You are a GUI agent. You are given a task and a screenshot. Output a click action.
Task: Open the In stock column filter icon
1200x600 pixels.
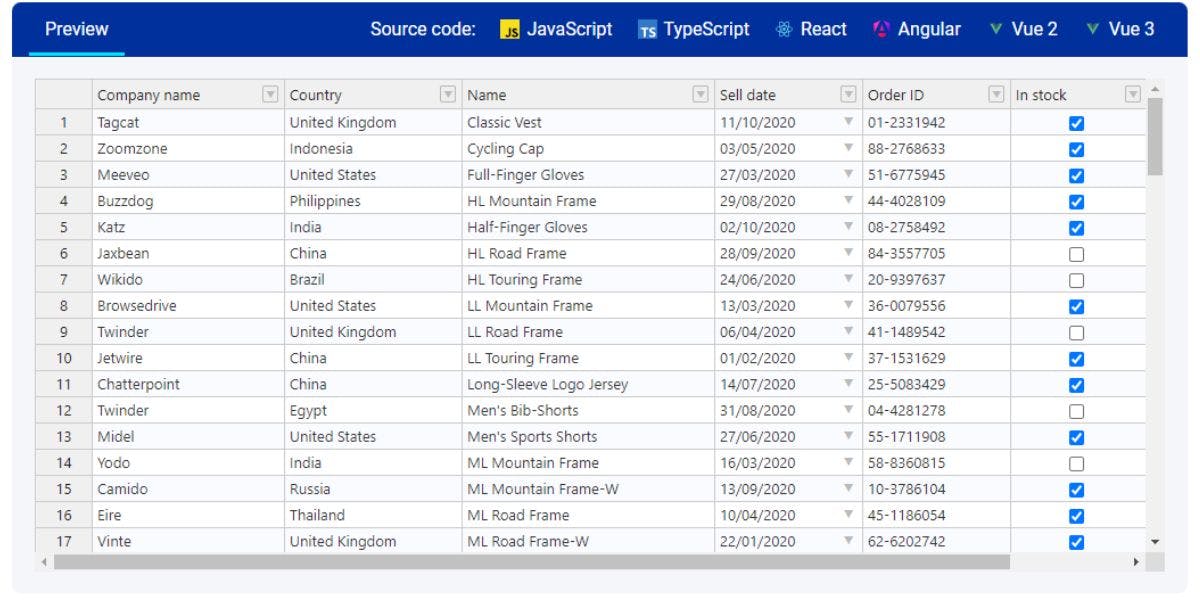1131,94
